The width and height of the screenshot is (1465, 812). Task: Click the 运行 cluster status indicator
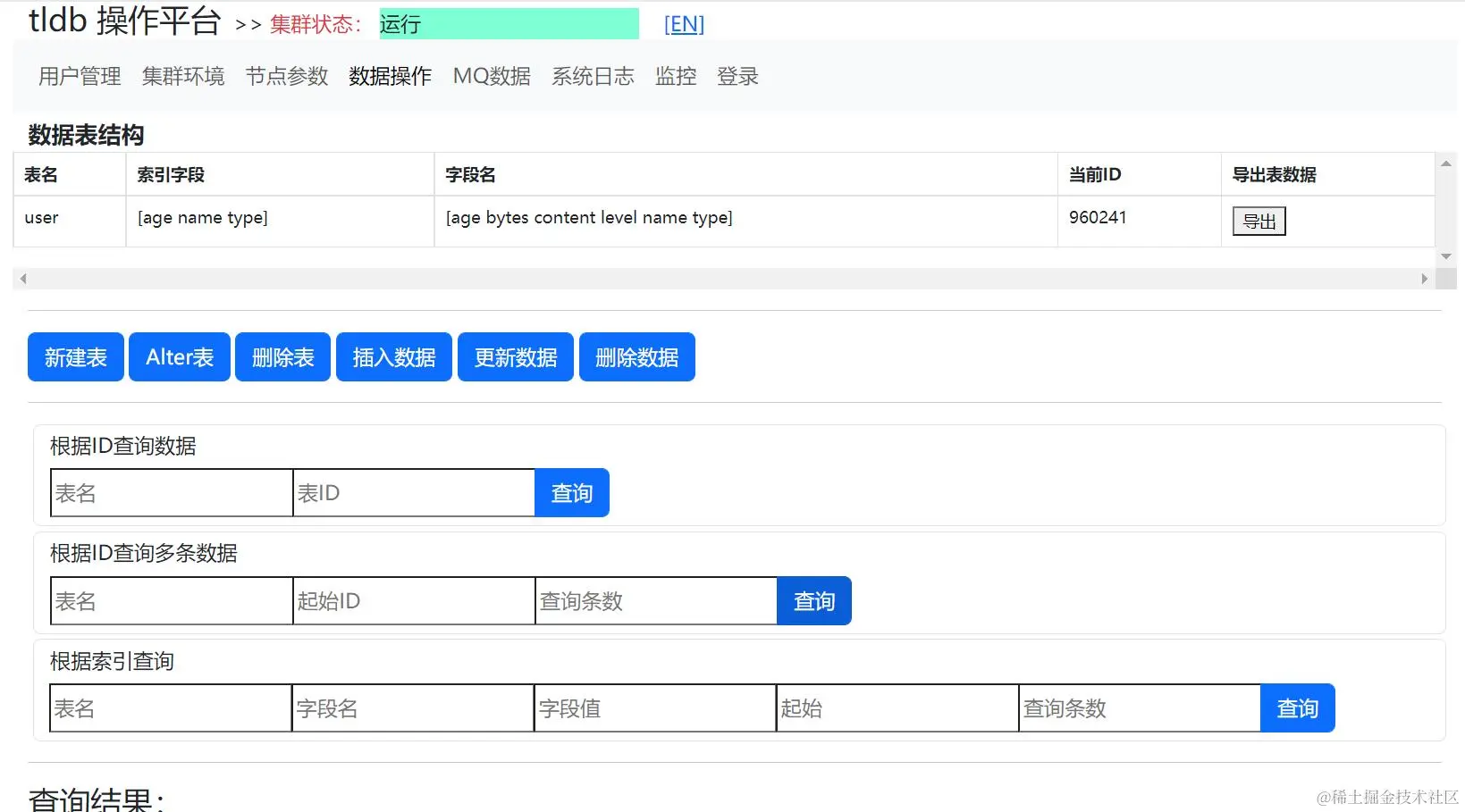point(509,24)
